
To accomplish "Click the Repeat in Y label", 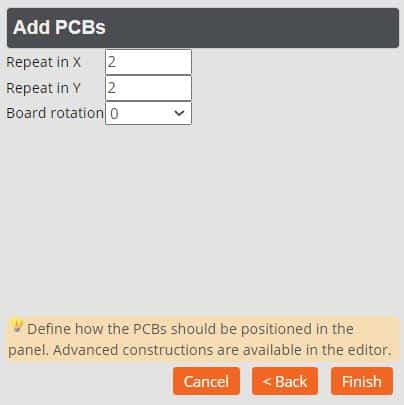I will [x=44, y=88].
